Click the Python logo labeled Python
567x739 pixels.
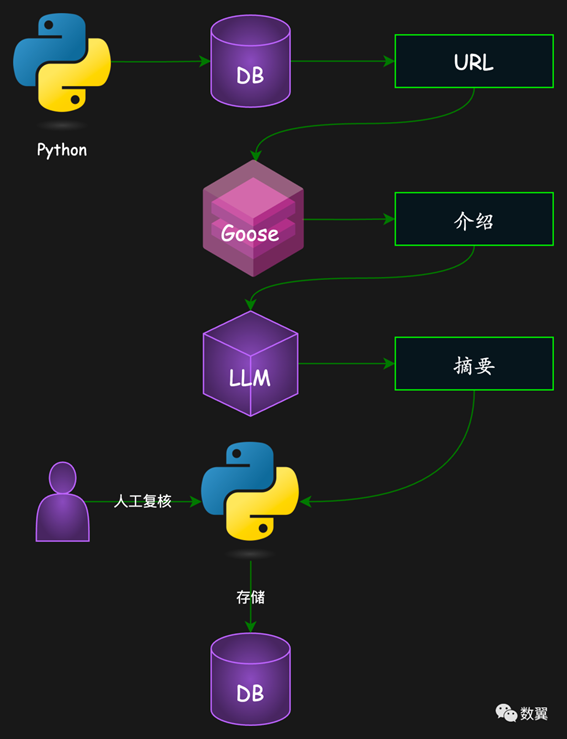62,63
